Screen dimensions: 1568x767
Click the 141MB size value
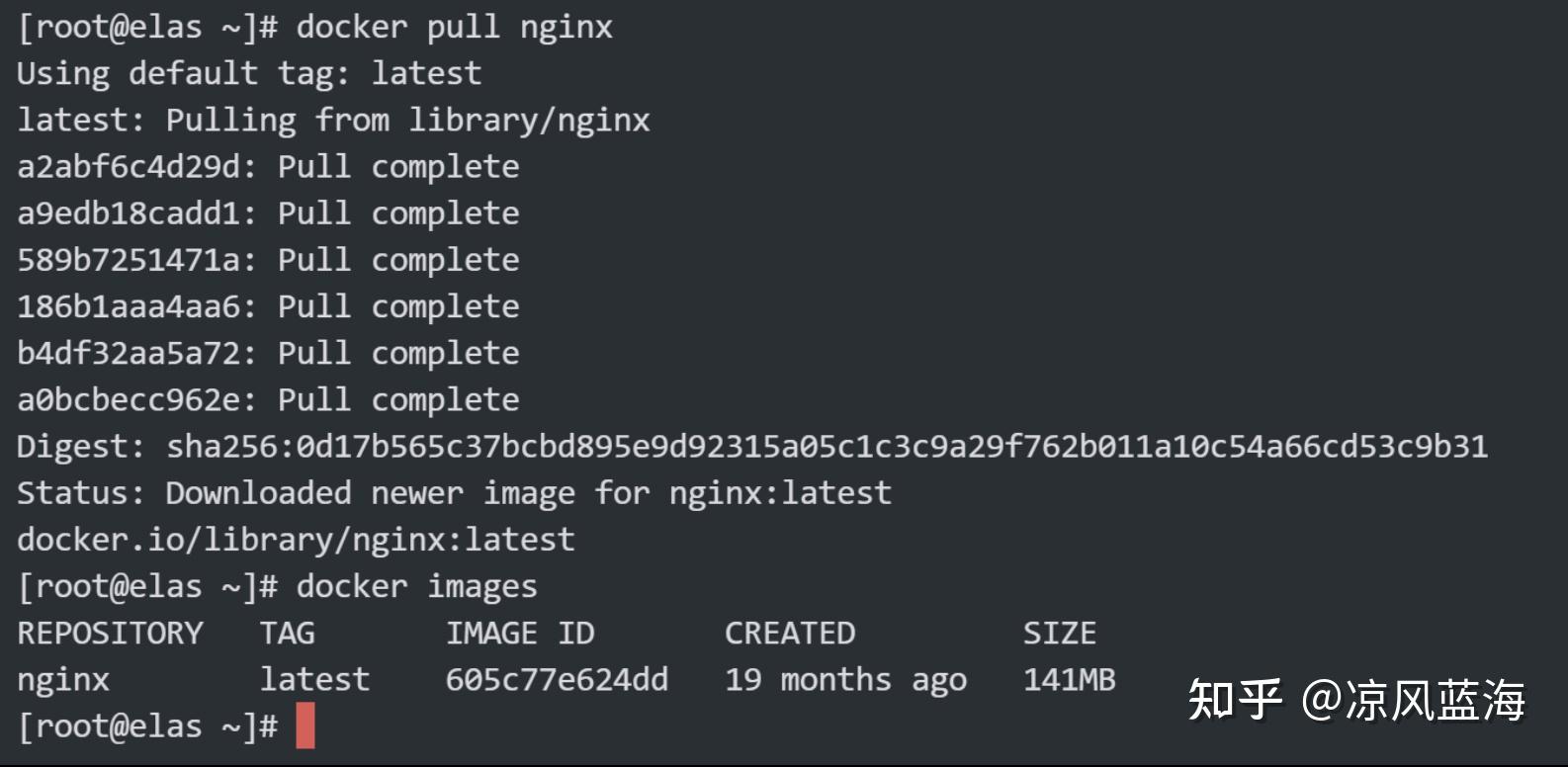pos(1070,679)
